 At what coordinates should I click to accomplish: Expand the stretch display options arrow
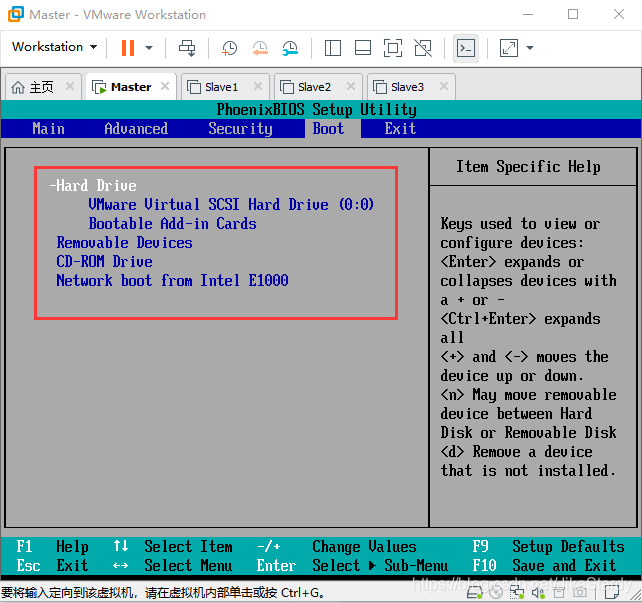coord(530,48)
